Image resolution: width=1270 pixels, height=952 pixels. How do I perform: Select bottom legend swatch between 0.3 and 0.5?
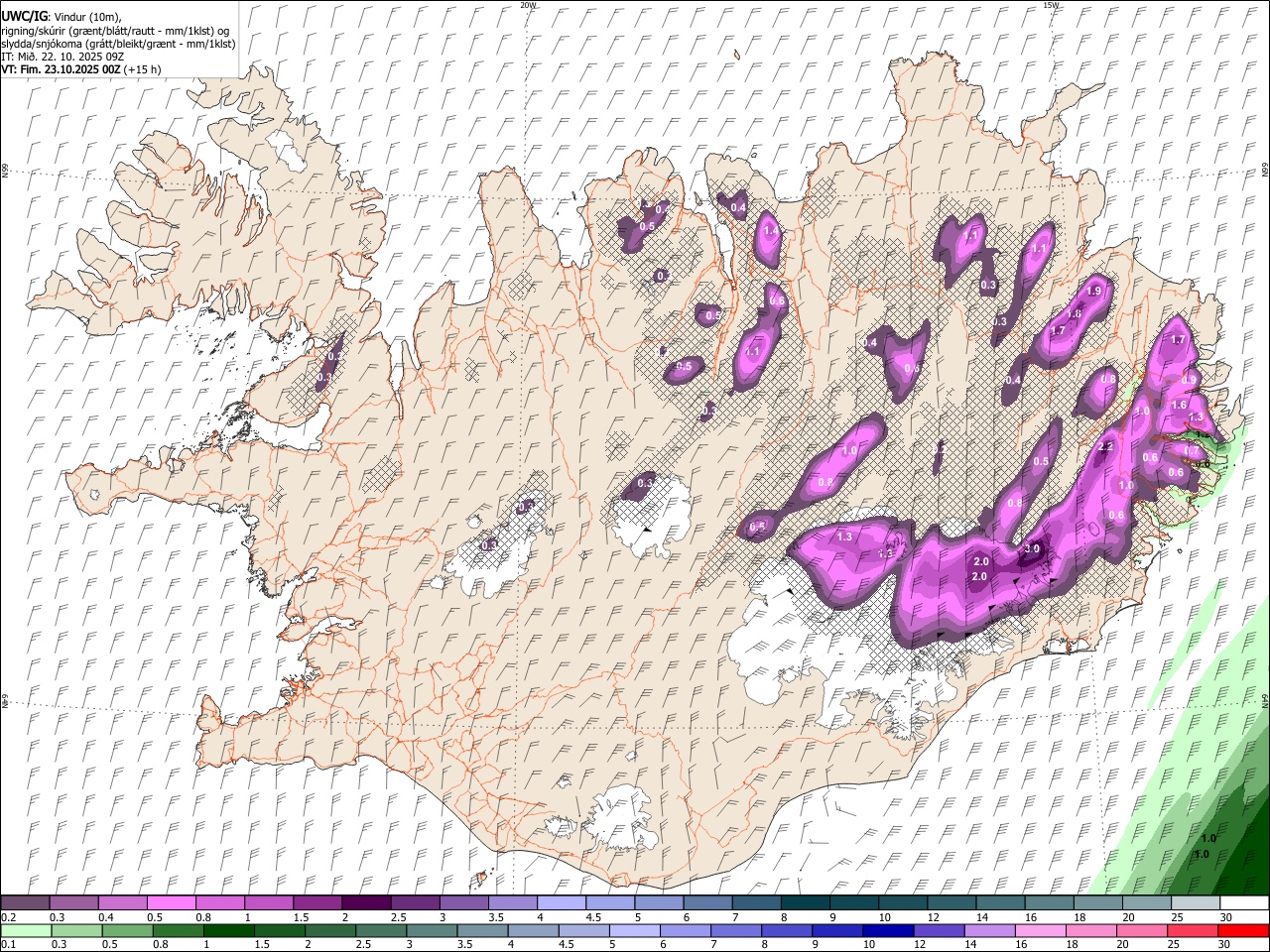point(76,930)
